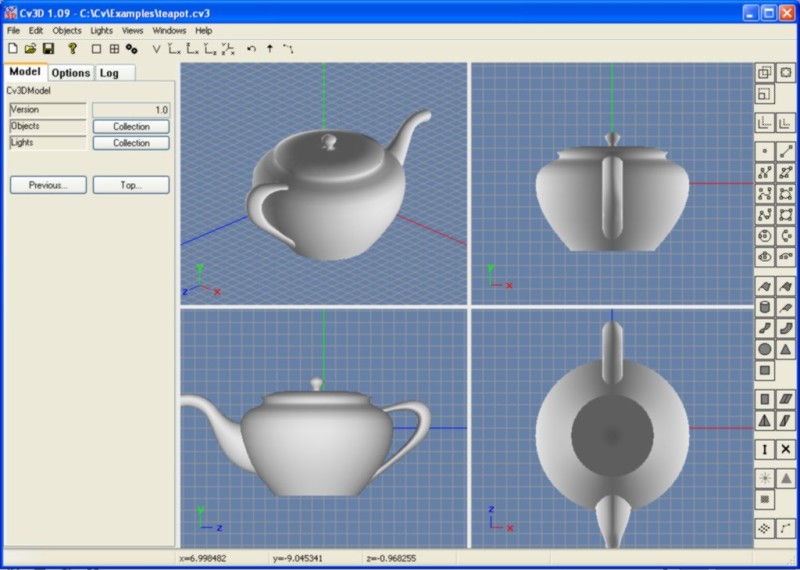Click the X delete palette icon

pos(786,450)
